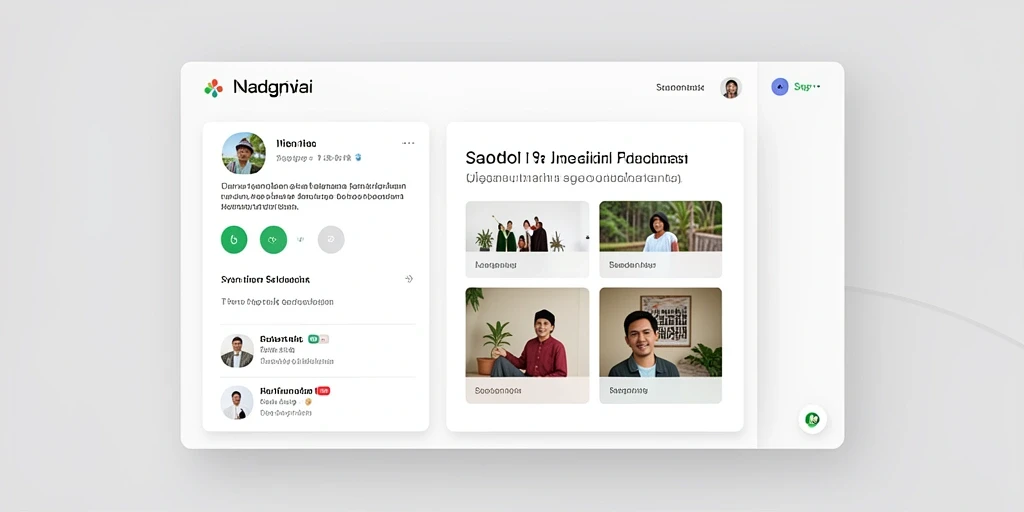Click the green badge next to first contact name
The height and width of the screenshot is (512, 1024).
pyautogui.click(x=313, y=339)
